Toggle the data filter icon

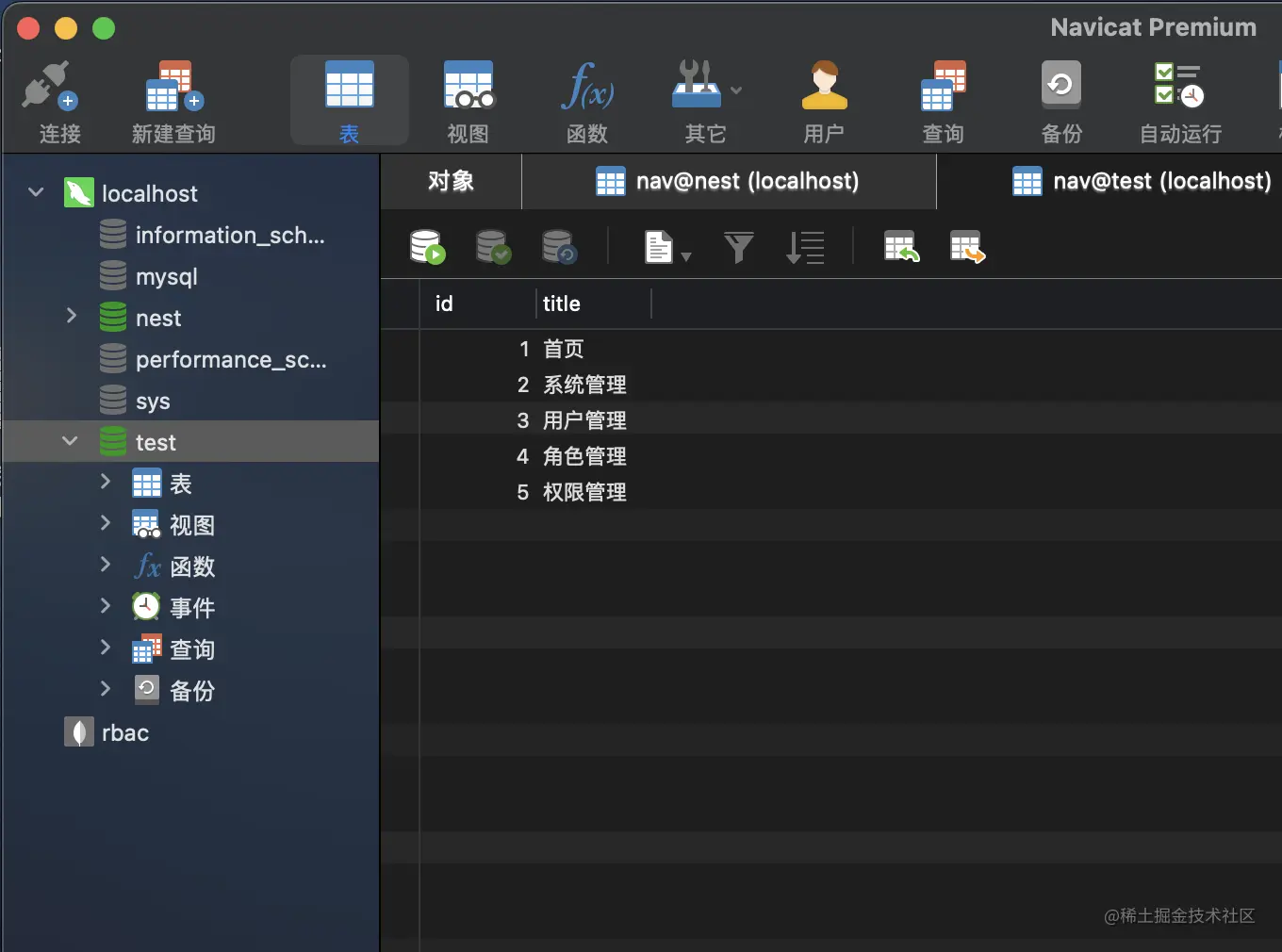pyautogui.click(x=739, y=247)
